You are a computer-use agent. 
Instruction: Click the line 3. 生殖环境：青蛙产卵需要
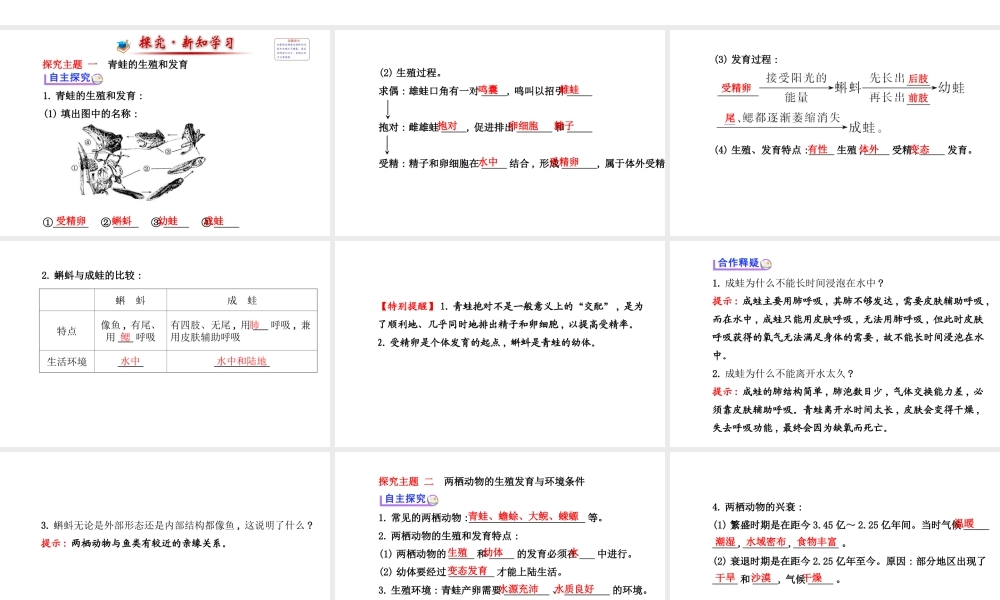pyautogui.click(x=513, y=590)
